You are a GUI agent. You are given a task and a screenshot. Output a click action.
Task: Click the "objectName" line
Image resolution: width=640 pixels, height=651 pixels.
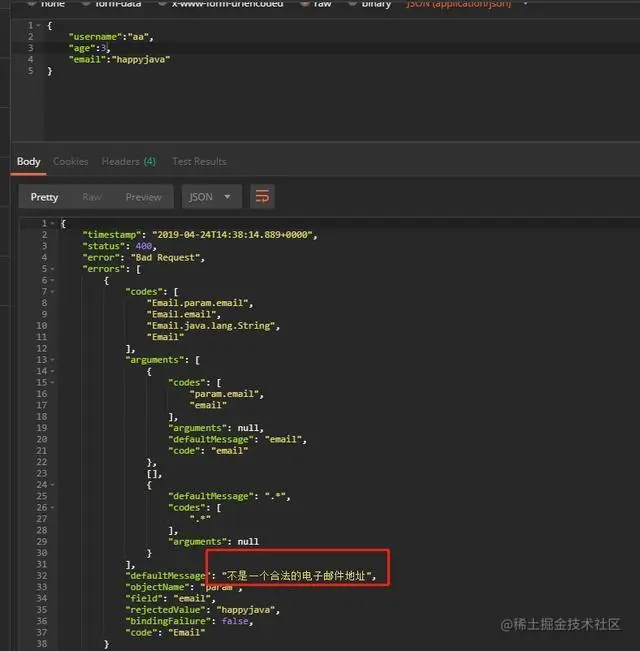[x=184, y=587]
